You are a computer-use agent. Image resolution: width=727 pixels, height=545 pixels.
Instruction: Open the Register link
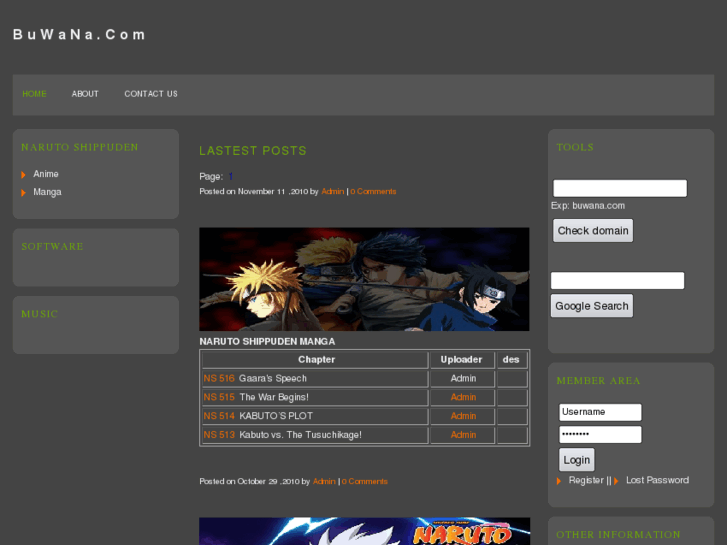(x=586, y=481)
